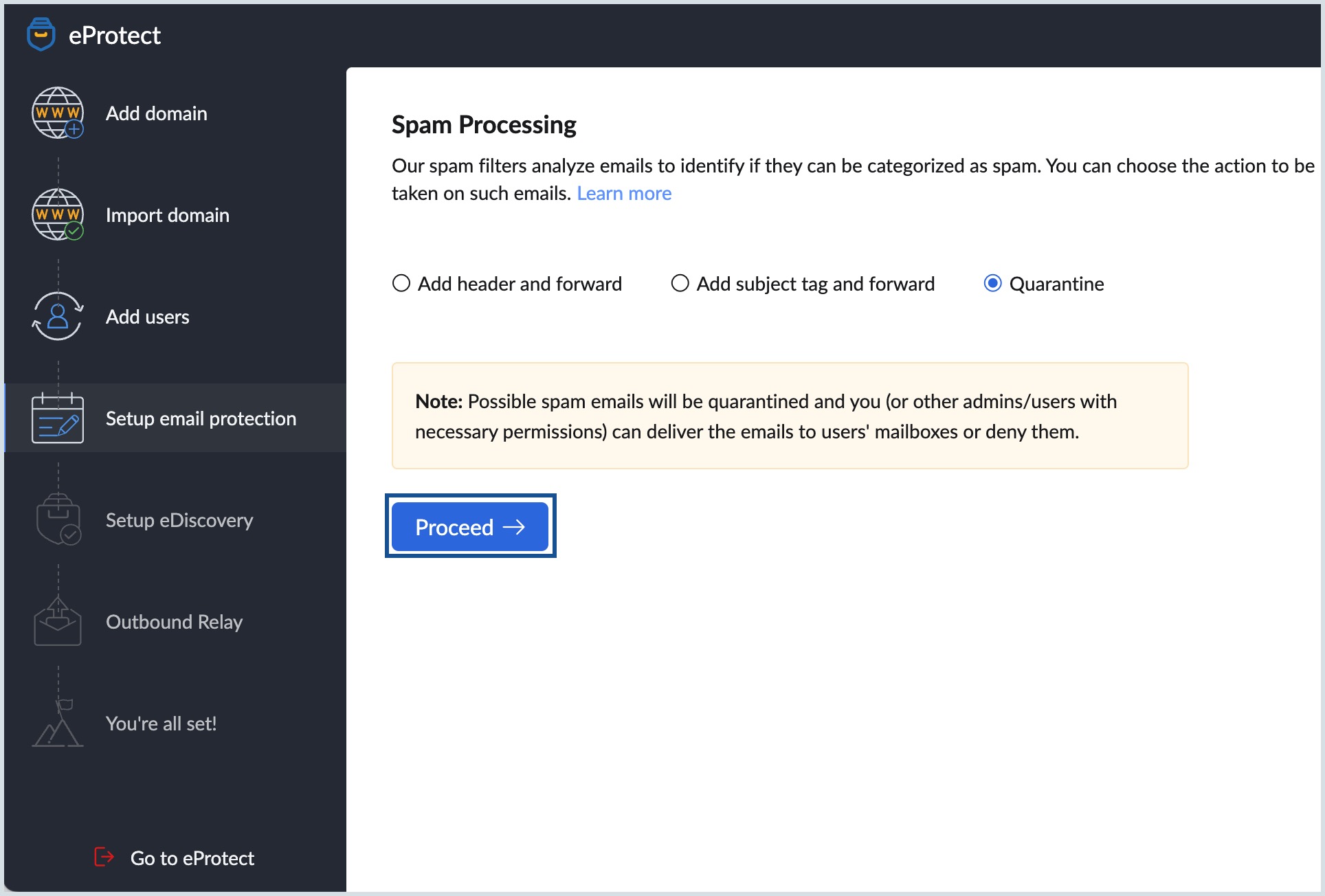The width and height of the screenshot is (1325, 896).
Task: Click the eProtect logo at top left
Action: [x=46, y=35]
